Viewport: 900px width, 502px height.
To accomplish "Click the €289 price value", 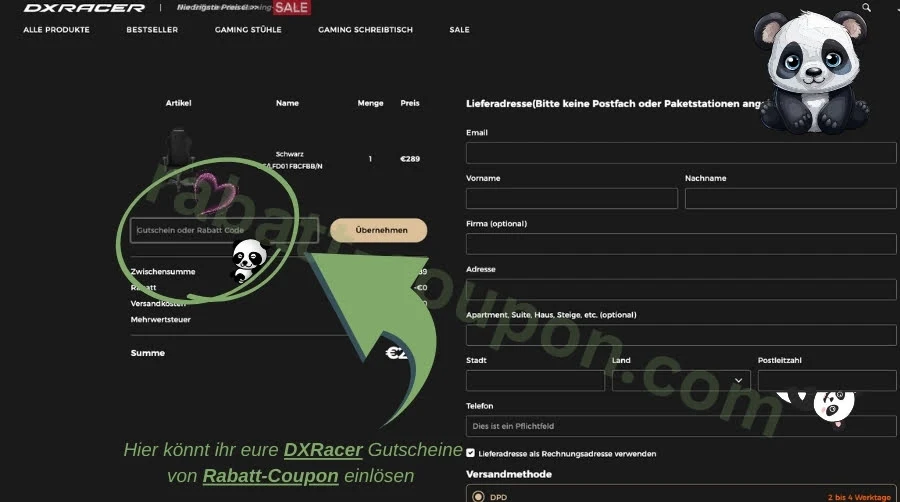I will point(410,159).
